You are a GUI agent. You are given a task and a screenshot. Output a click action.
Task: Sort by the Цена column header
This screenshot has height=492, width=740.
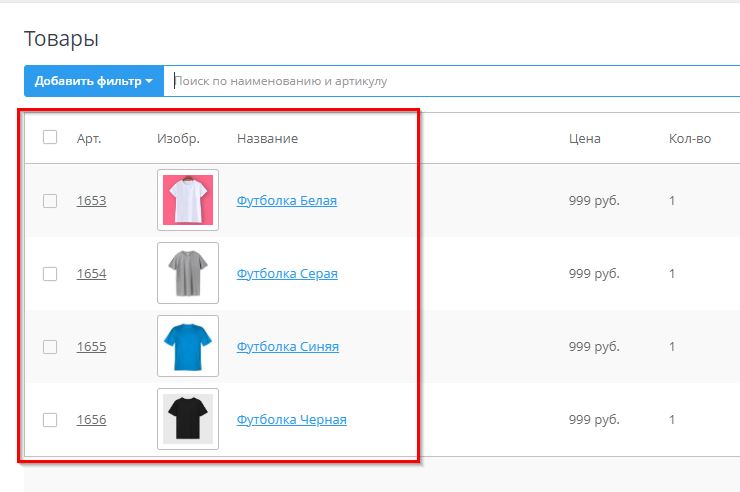tap(584, 139)
